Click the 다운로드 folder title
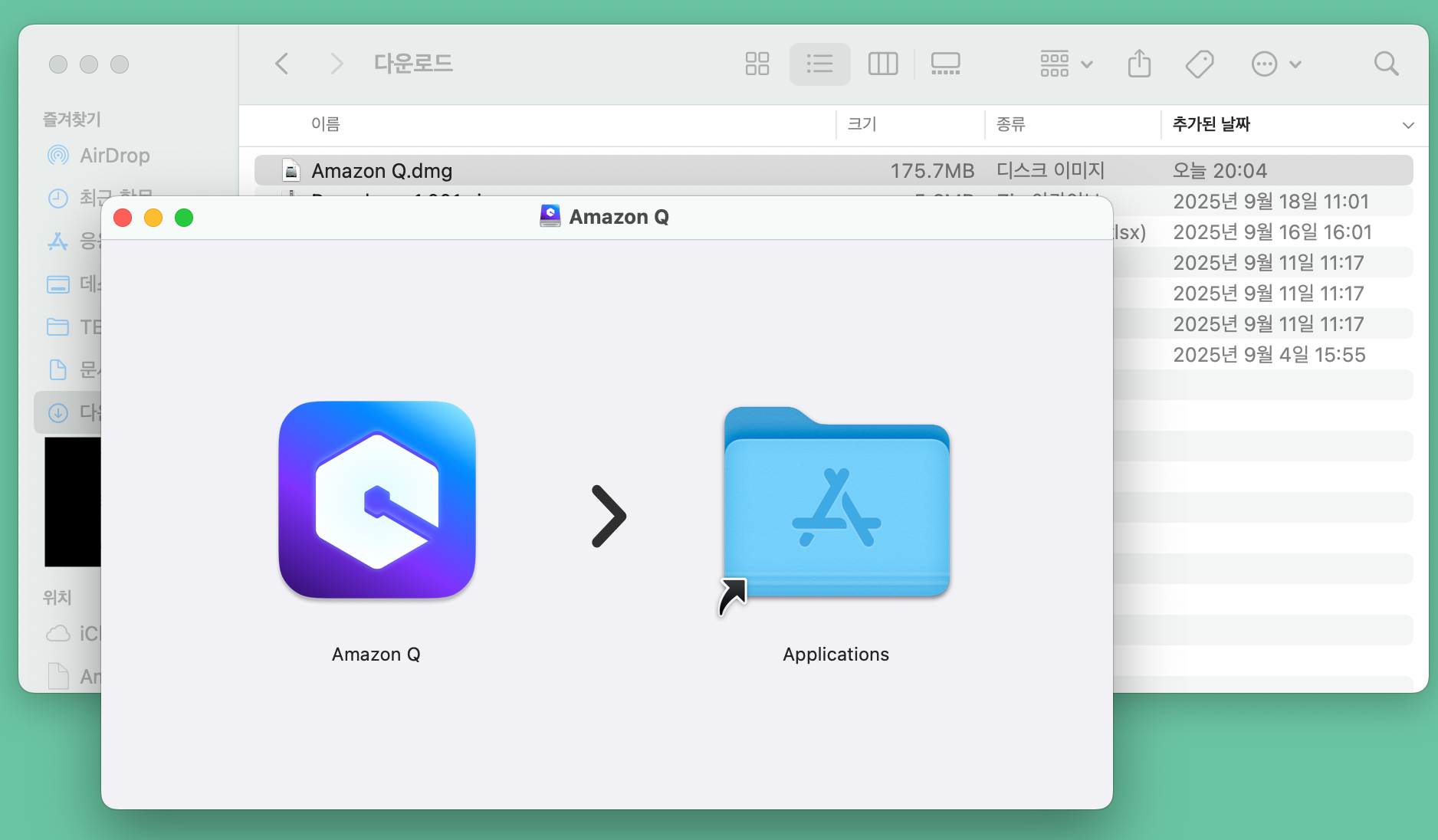This screenshot has height=840, width=1438. click(x=413, y=64)
